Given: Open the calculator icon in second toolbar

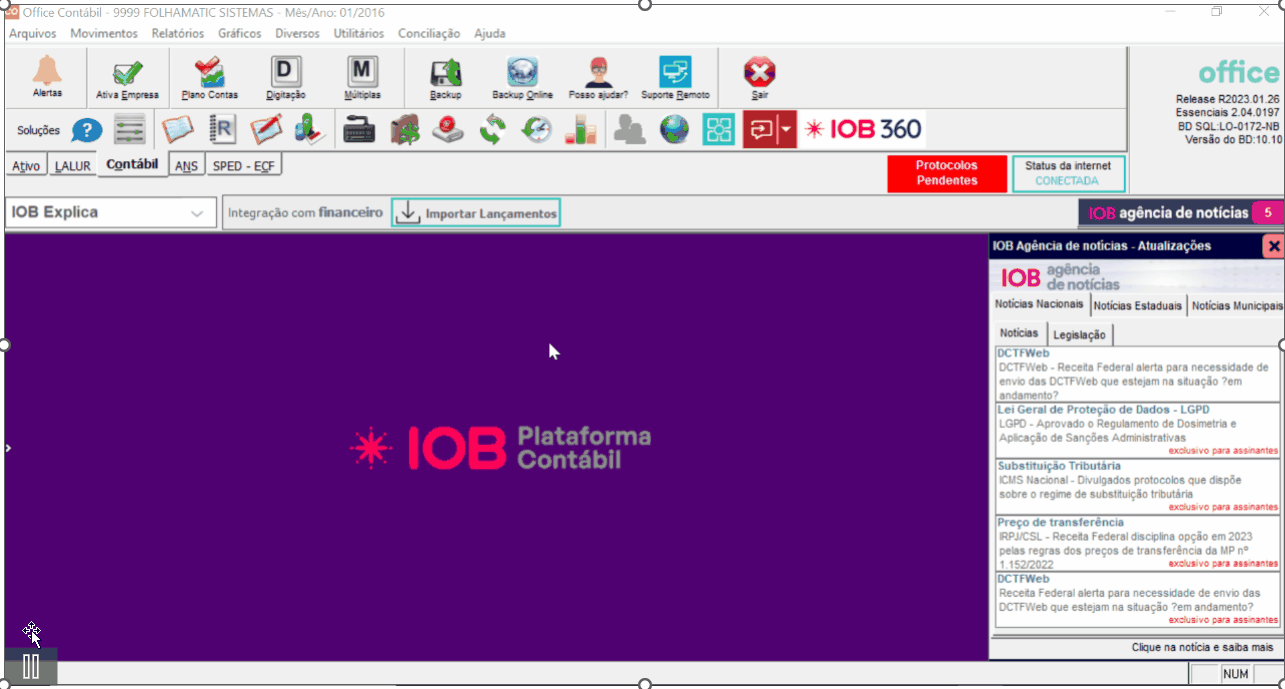Looking at the screenshot, I should pos(359,131).
